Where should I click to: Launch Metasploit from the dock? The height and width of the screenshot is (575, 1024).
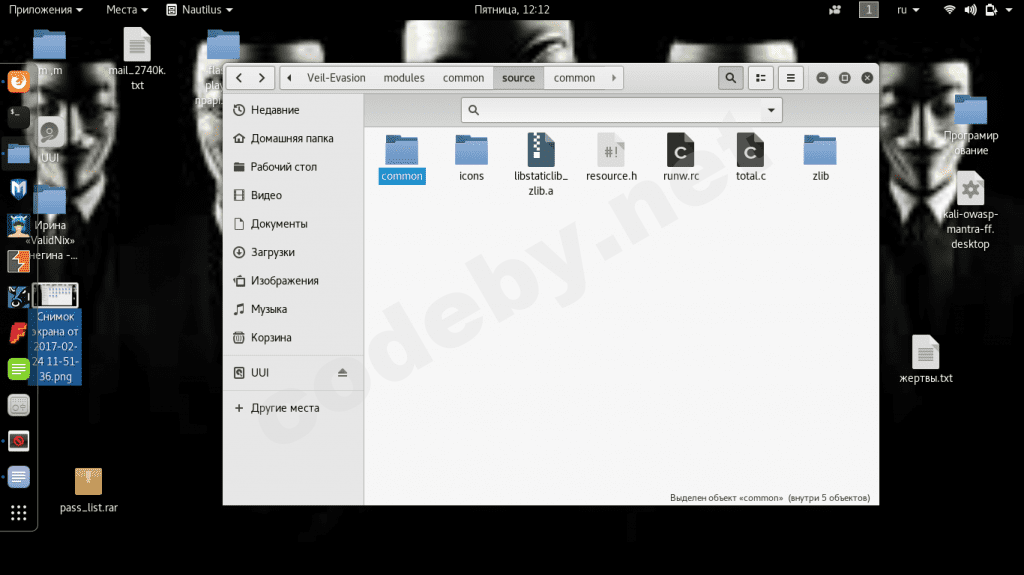tap(18, 189)
